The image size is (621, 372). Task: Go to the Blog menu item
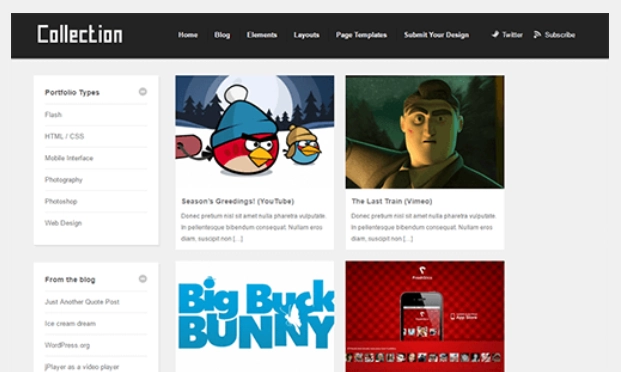pyautogui.click(x=222, y=35)
